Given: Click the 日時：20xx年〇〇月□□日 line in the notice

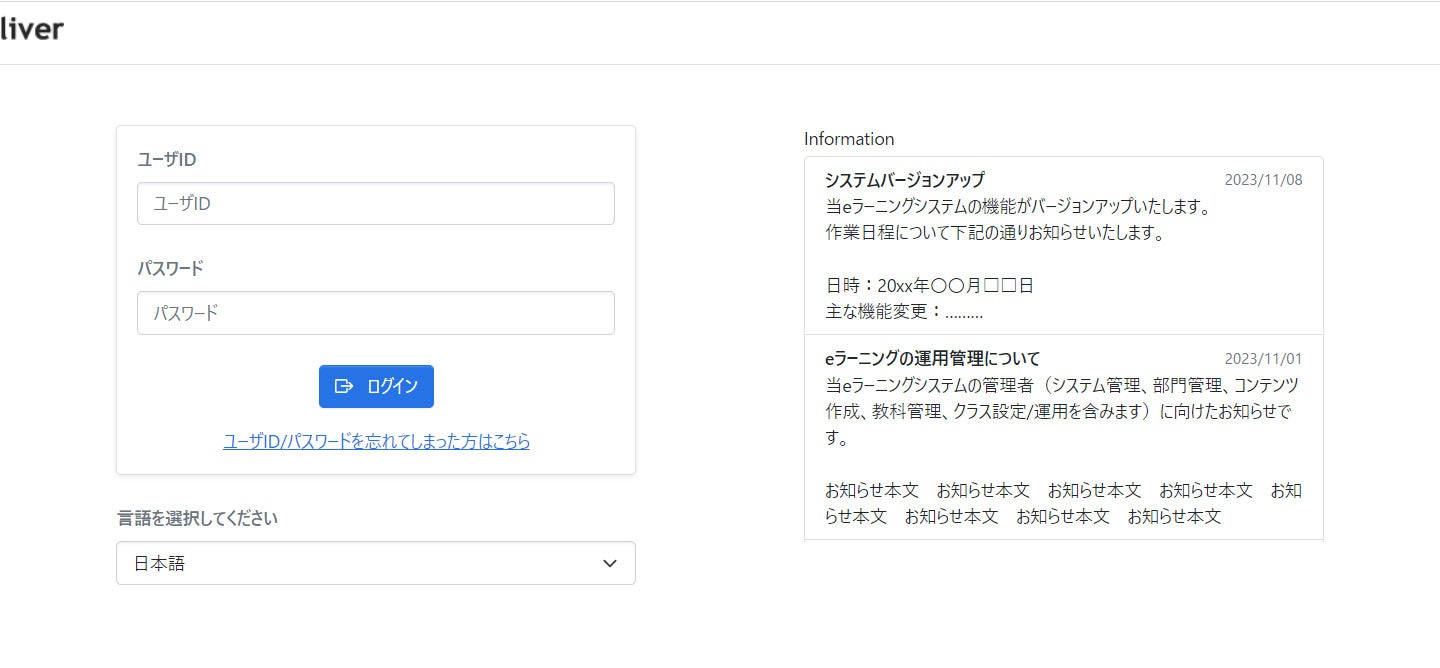Looking at the screenshot, I should [929, 286].
